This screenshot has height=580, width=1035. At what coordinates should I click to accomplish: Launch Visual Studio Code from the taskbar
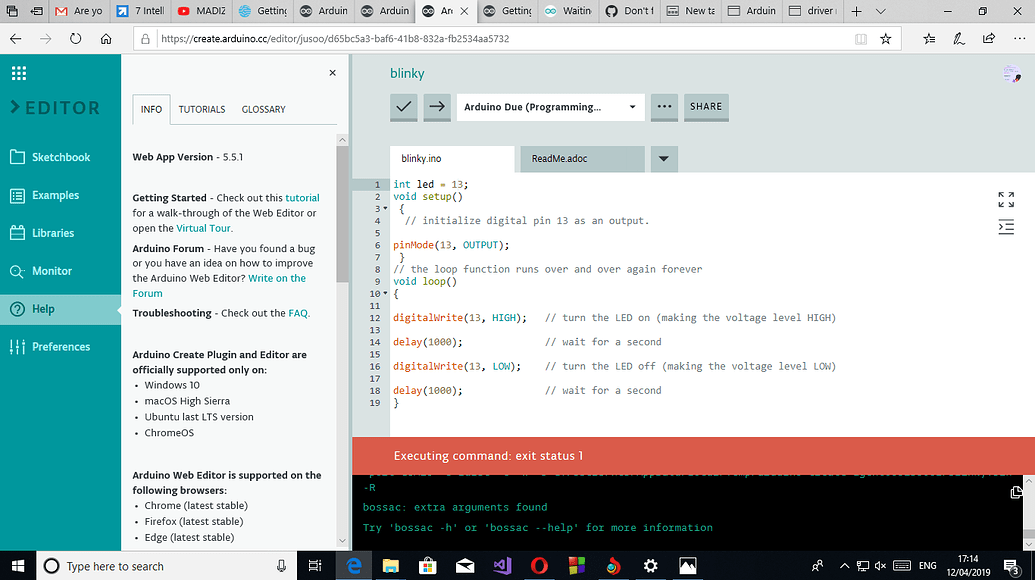pos(502,565)
